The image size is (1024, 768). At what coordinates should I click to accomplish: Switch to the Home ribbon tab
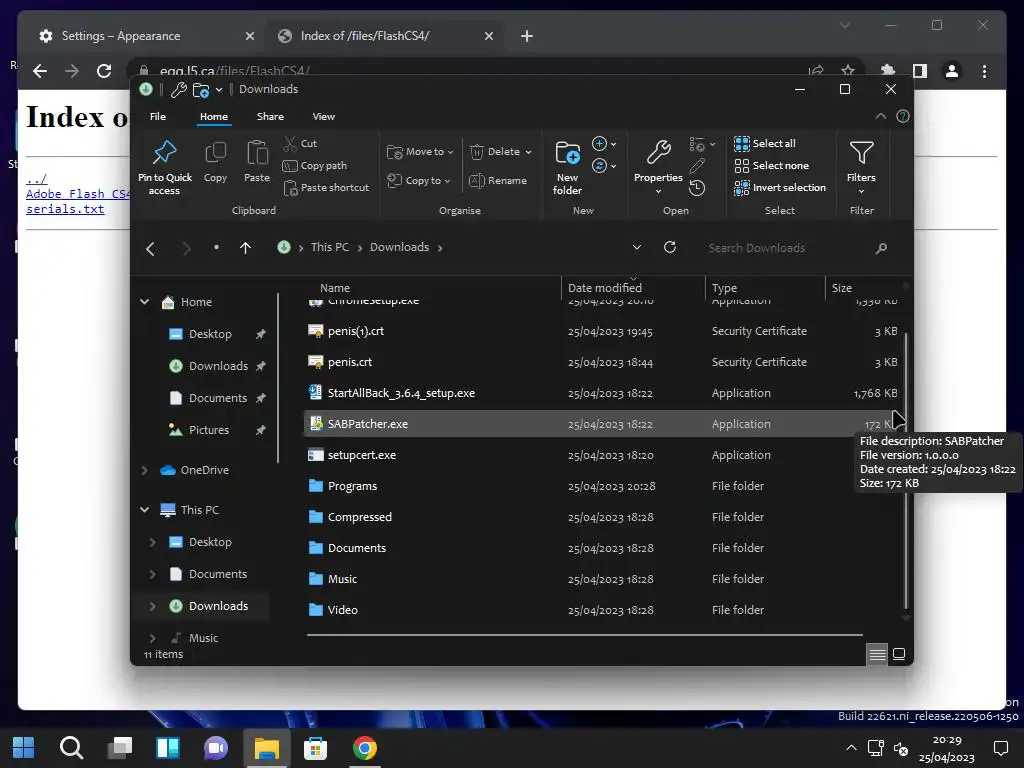click(x=214, y=116)
